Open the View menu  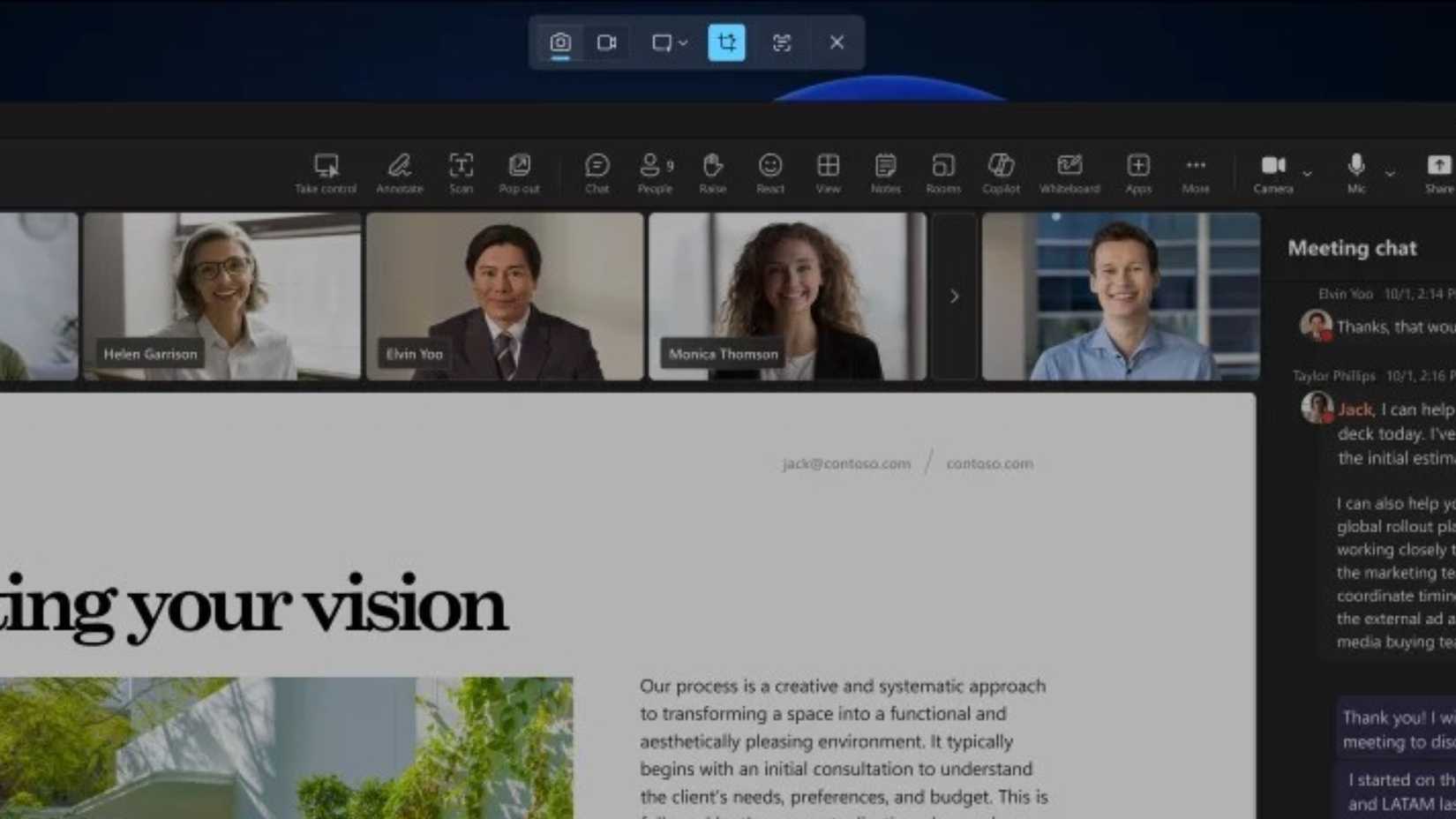coord(828,173)
